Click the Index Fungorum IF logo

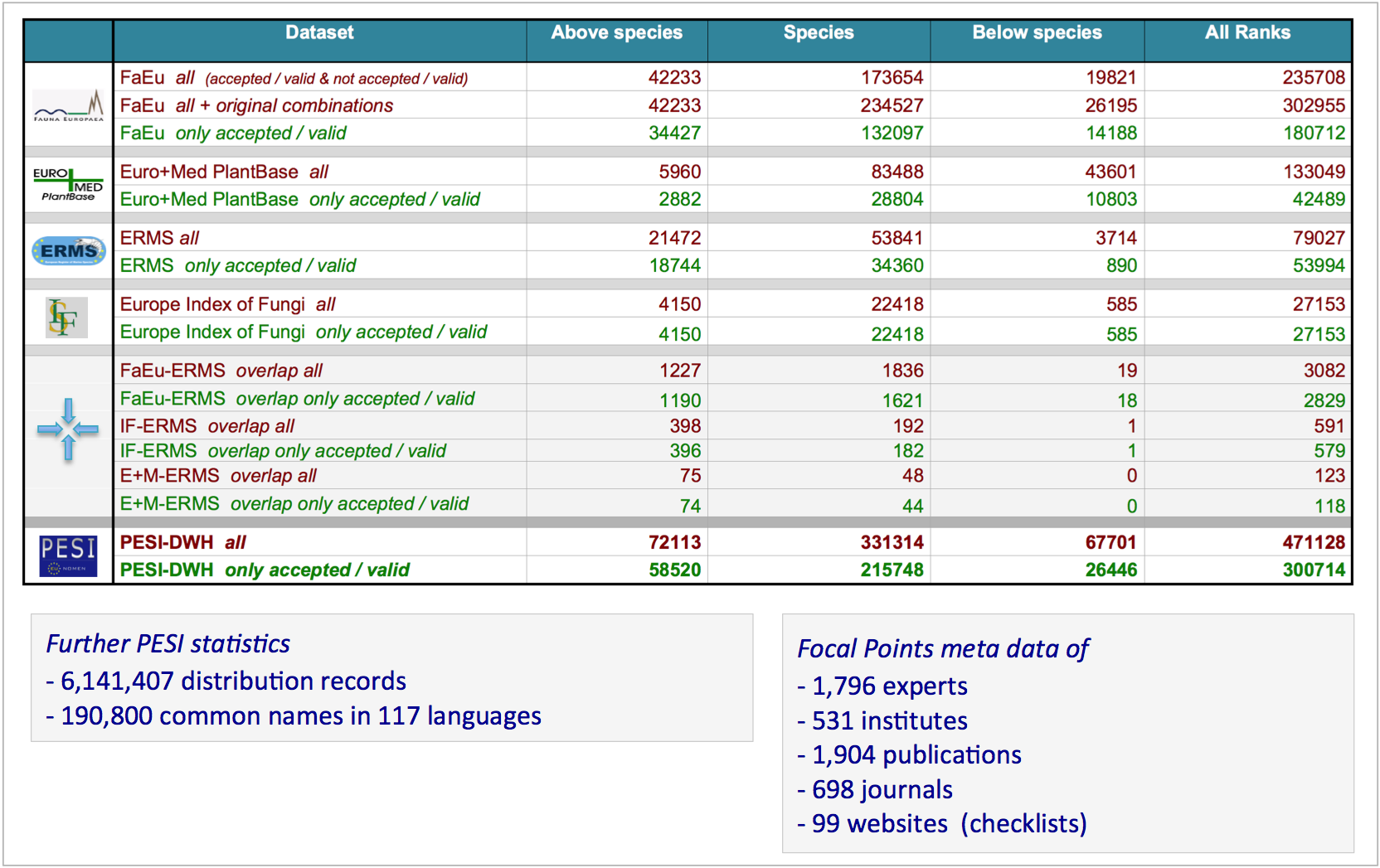[66, 318]
